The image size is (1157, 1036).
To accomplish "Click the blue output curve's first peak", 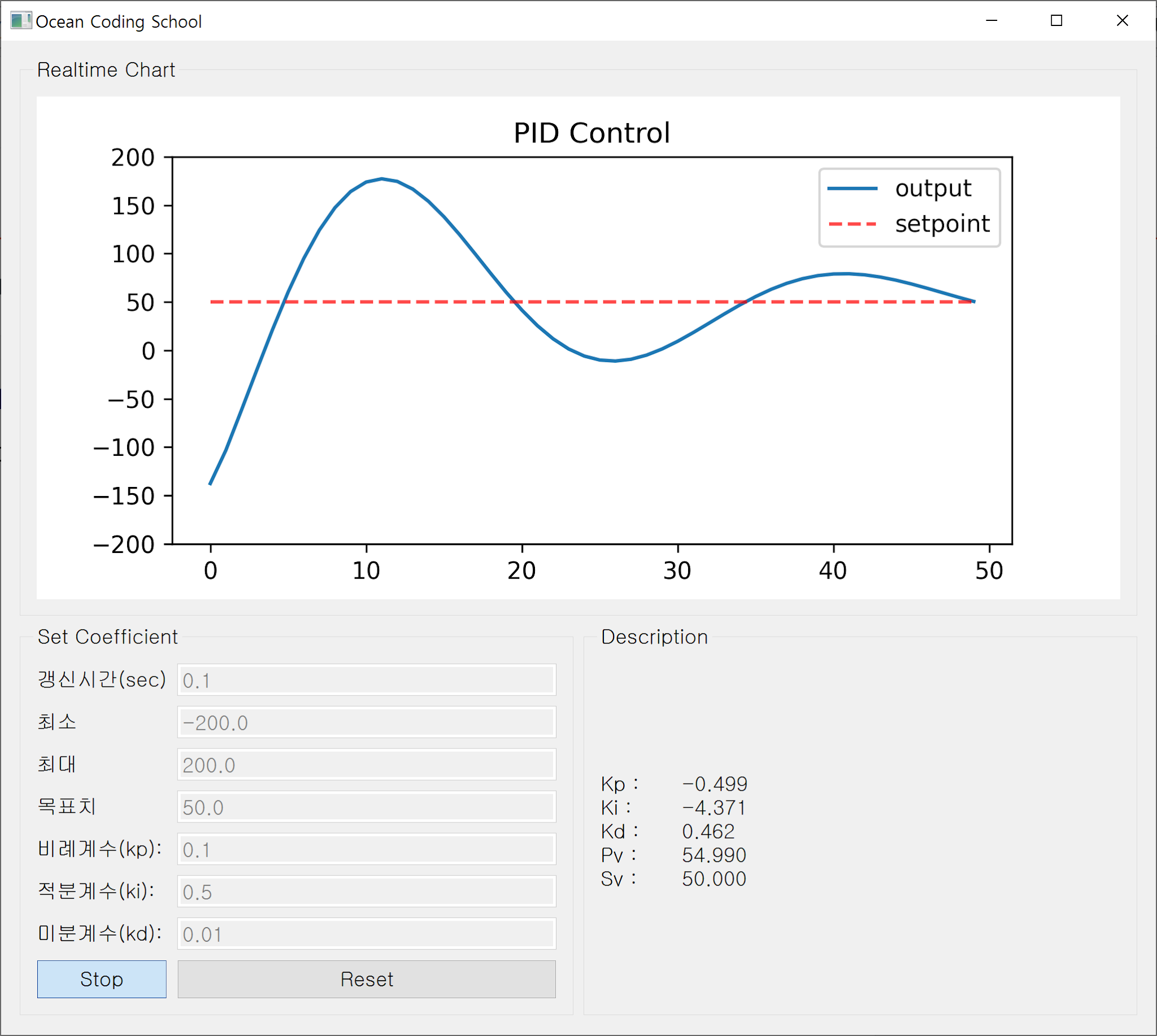I will coord(382,179).
